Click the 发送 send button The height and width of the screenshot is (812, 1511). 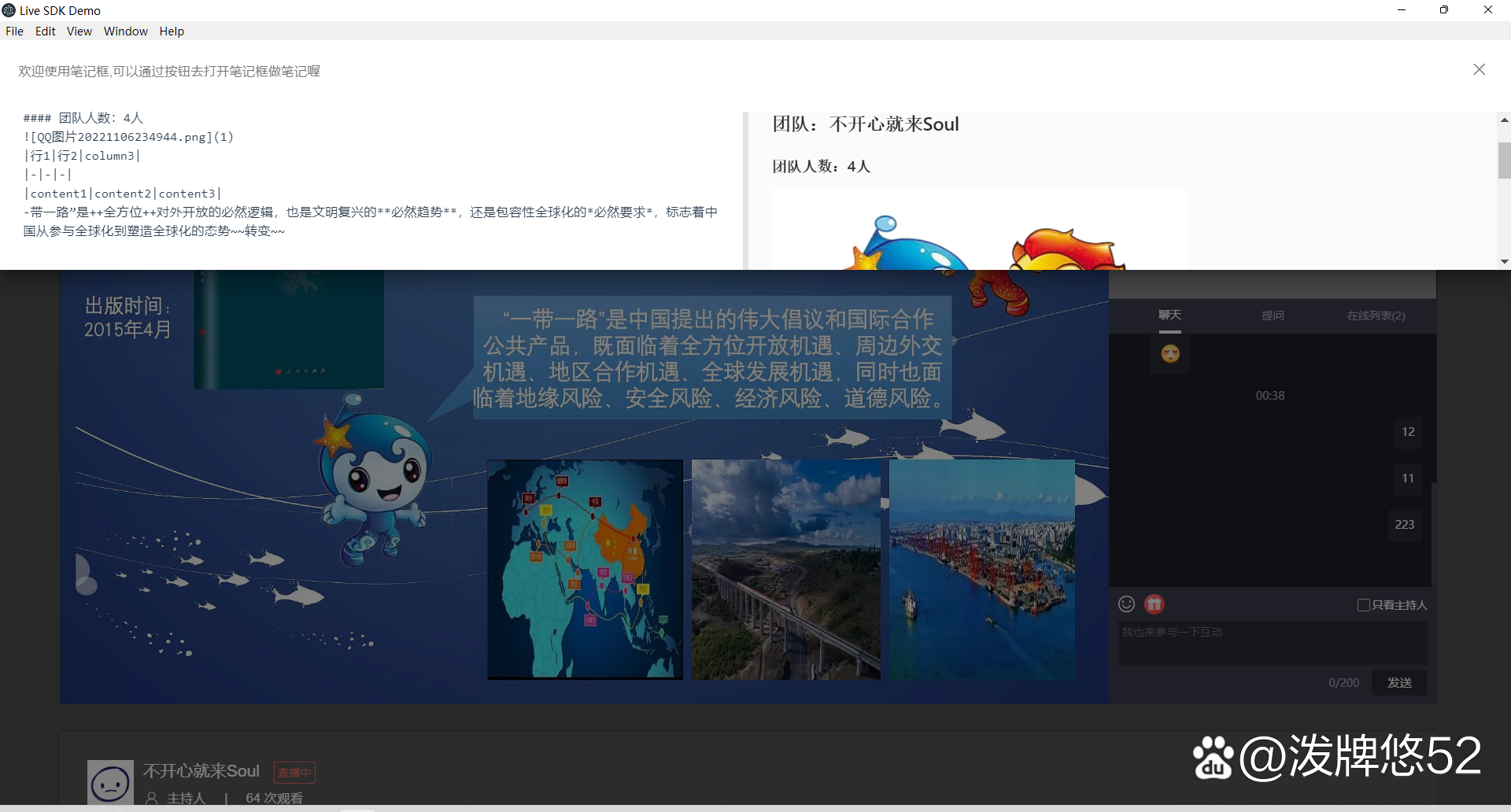(x=1398, y=683)
